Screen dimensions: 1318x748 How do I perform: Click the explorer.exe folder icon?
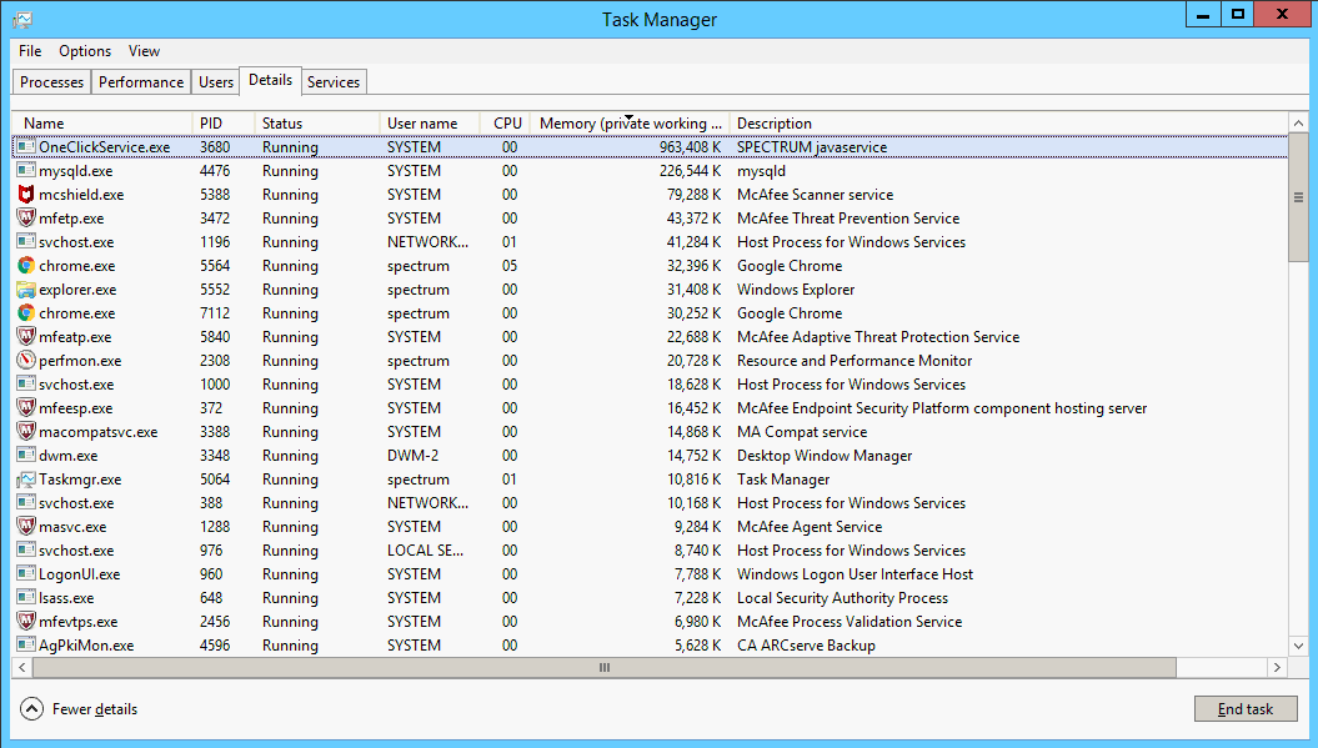(x=26, y=290)
